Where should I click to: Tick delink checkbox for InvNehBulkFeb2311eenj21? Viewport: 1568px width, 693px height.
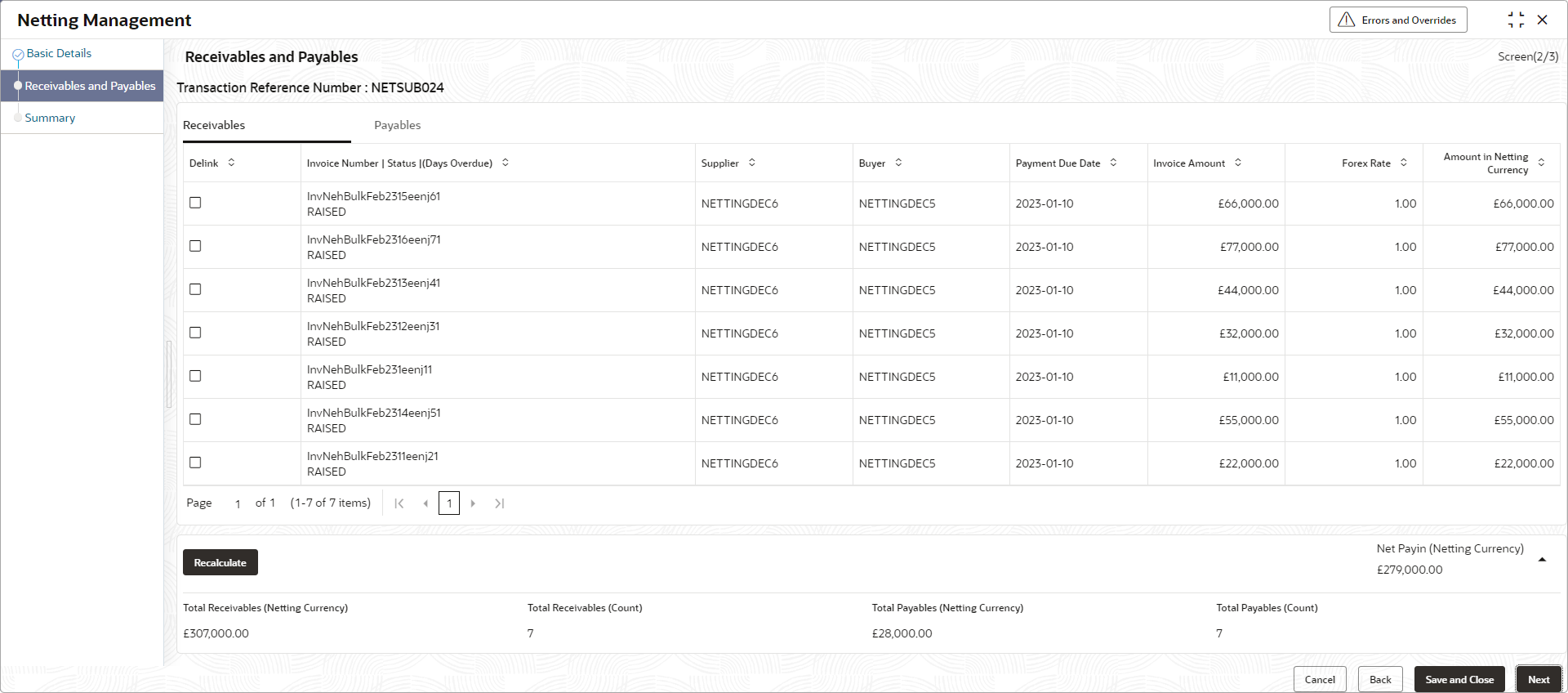[195, 463]
